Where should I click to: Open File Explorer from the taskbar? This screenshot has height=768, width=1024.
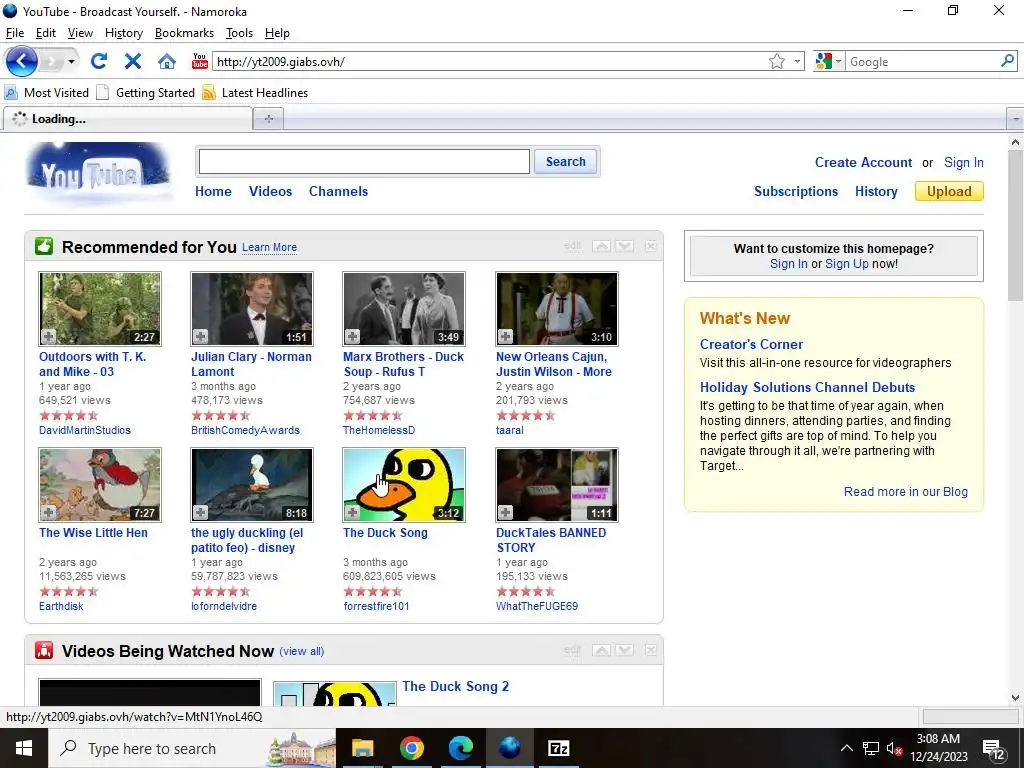(x=362, y=748)
